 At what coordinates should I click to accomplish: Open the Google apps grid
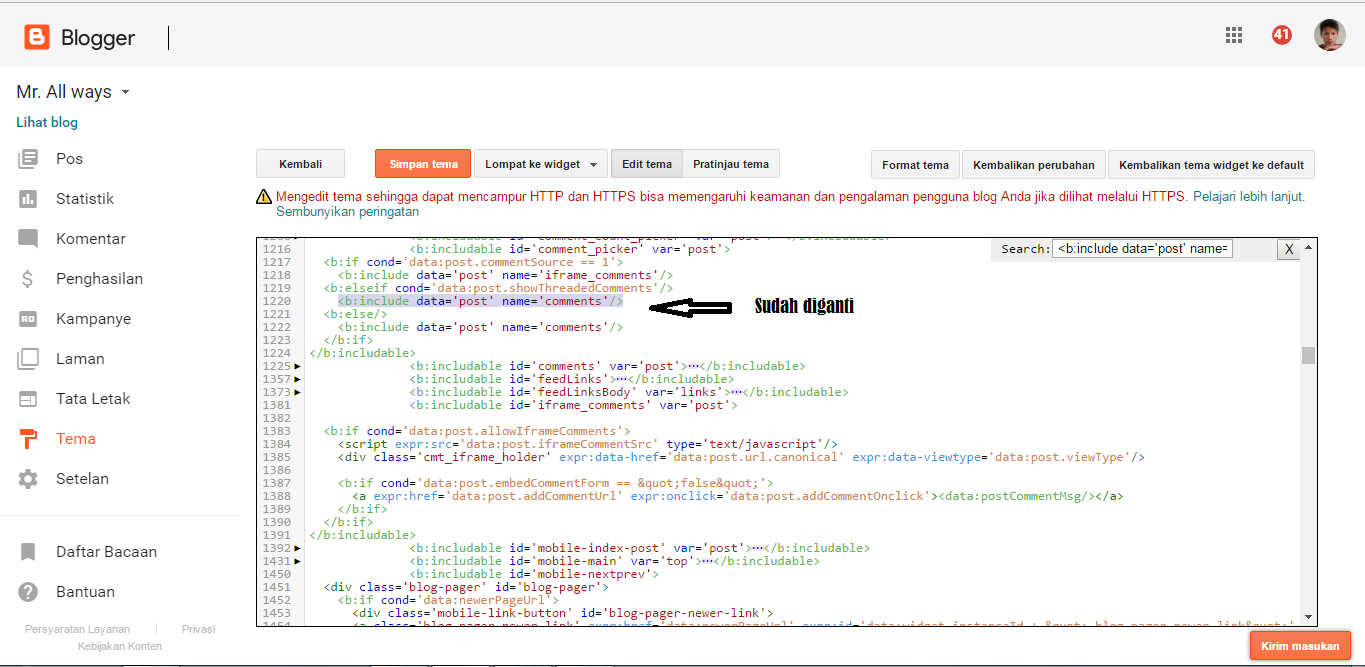1233,34
